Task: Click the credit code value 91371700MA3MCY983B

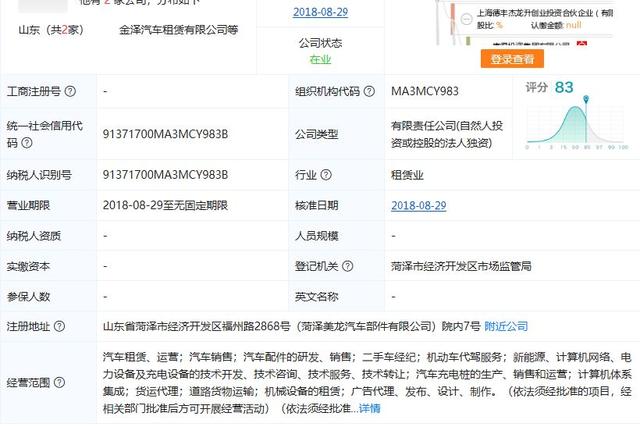Action: click(x=165, y=136)
